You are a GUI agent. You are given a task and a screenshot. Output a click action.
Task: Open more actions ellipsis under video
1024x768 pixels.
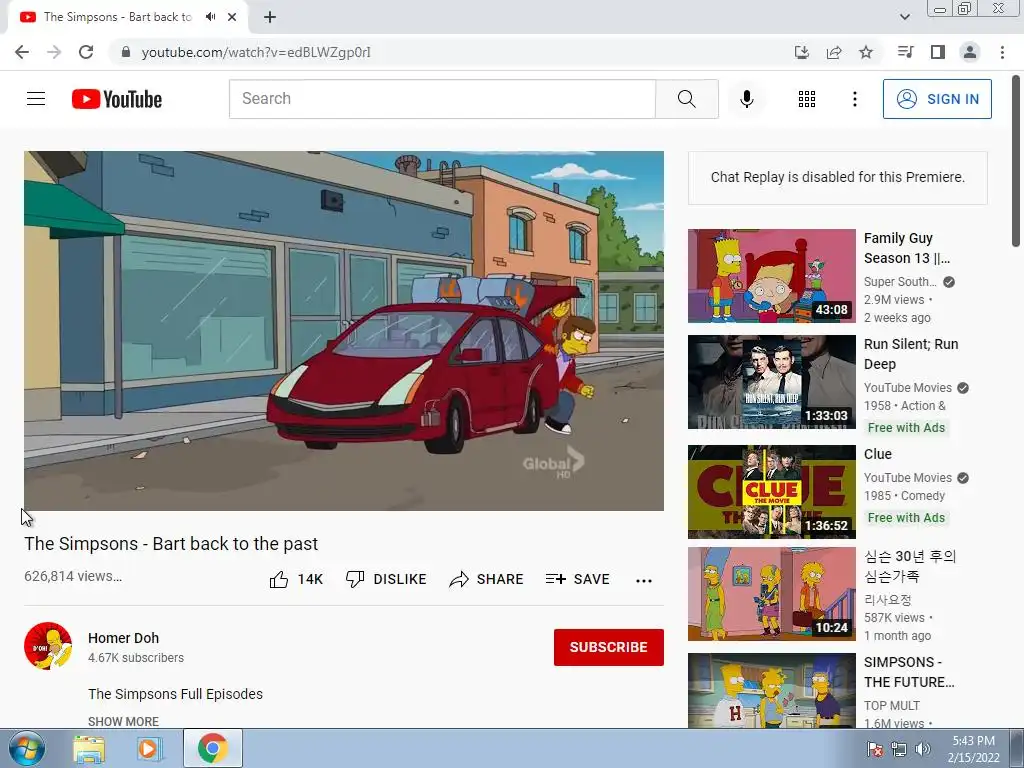pyautogui.click(x=643, y=580)
